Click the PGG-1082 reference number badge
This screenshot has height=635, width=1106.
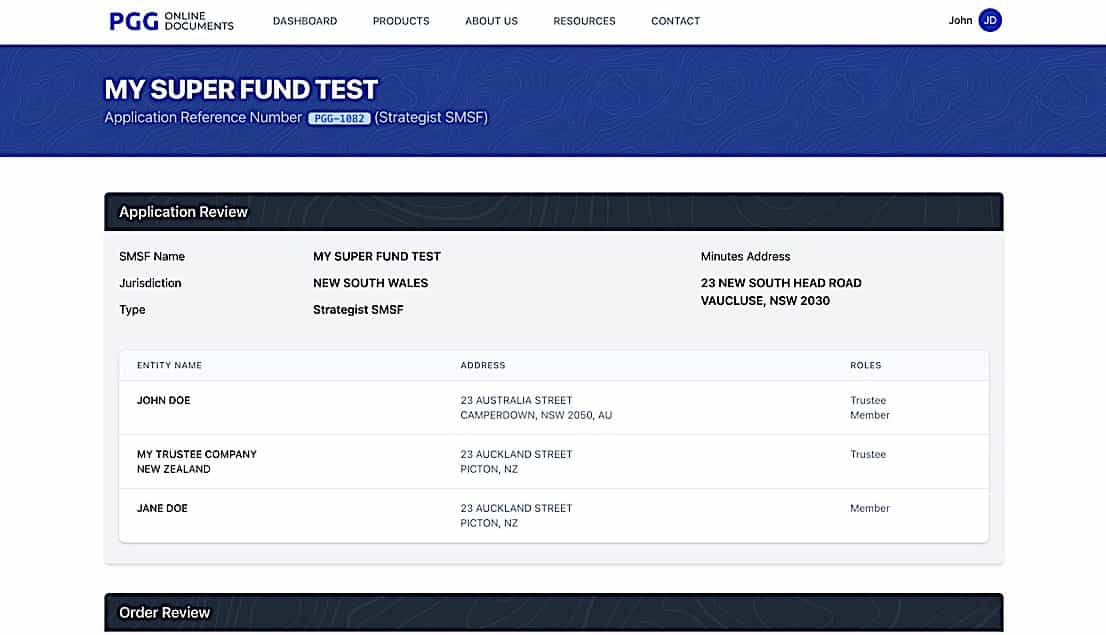pyautogui.click(x=336, y=117)
